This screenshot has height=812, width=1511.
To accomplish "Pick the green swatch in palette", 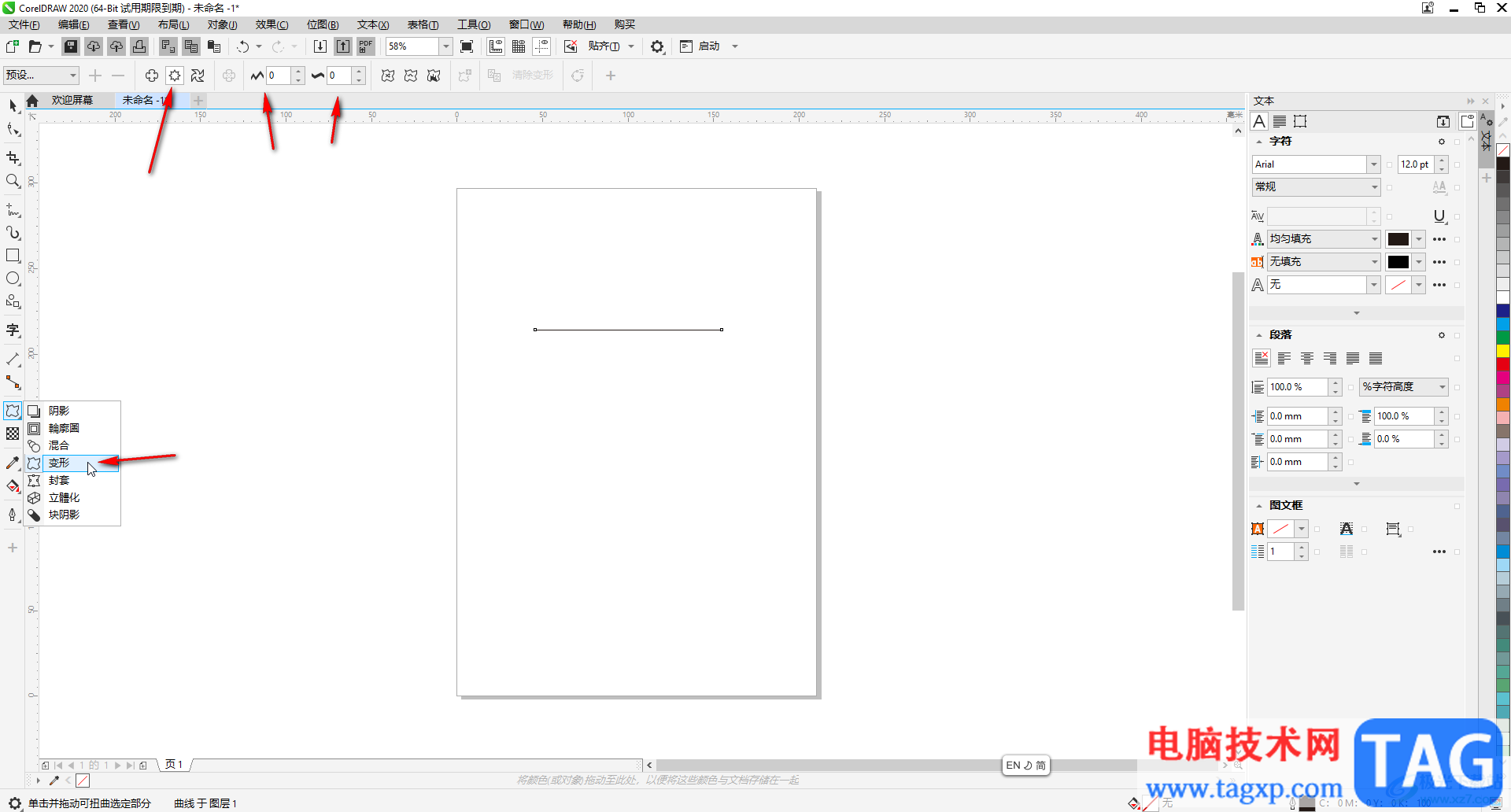I will [x=1503, y=338].
